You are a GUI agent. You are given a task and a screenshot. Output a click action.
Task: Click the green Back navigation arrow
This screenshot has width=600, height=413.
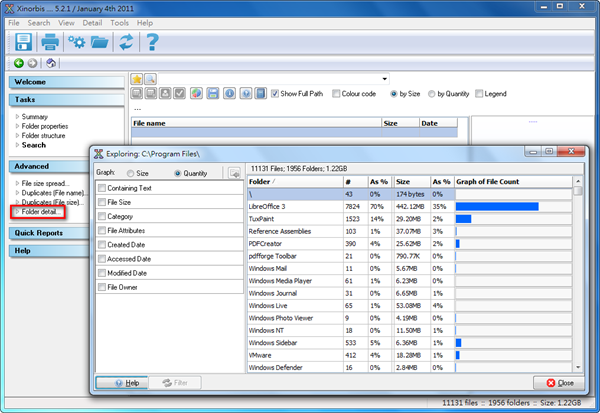click(19, 63)
